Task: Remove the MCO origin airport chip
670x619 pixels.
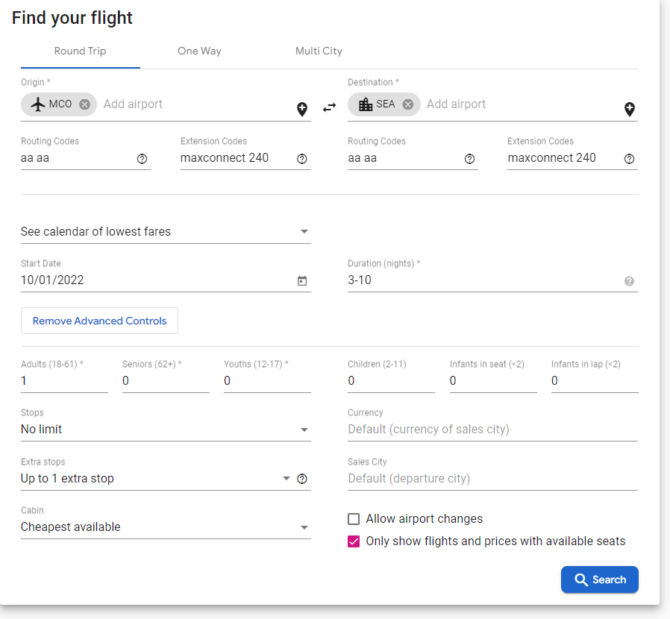Action: click(x=85, y=104)
